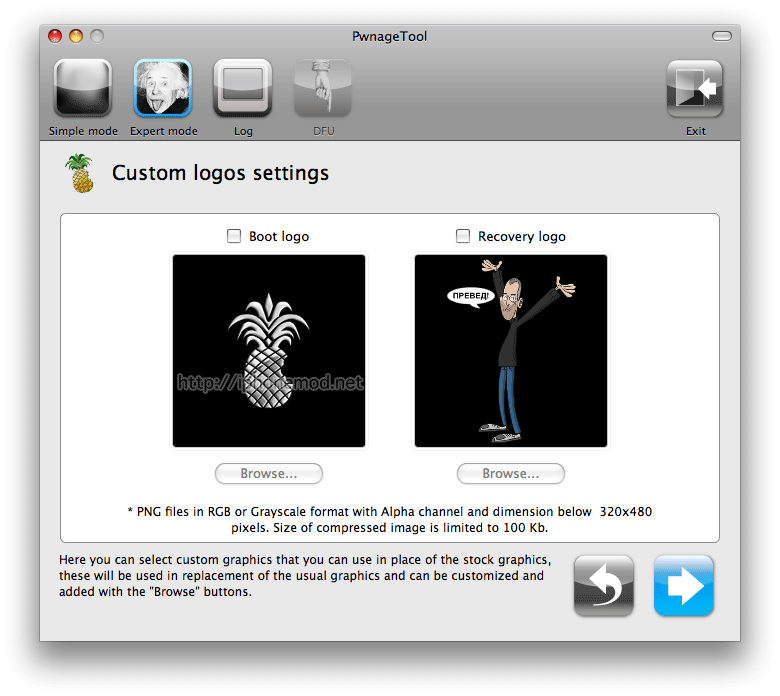The width and height of the screenshot is (780, 696).
Task: Toggle toolbar with the pill button
Action: [x=721, y=36]
